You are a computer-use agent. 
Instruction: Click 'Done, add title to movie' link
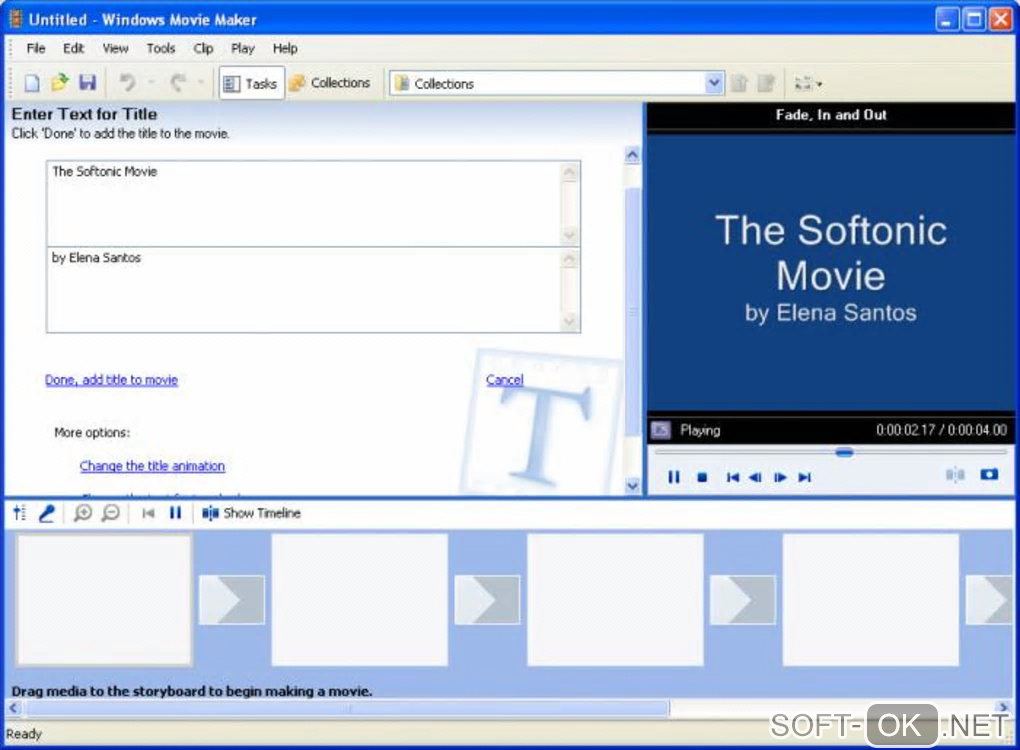tap(111, 380)
